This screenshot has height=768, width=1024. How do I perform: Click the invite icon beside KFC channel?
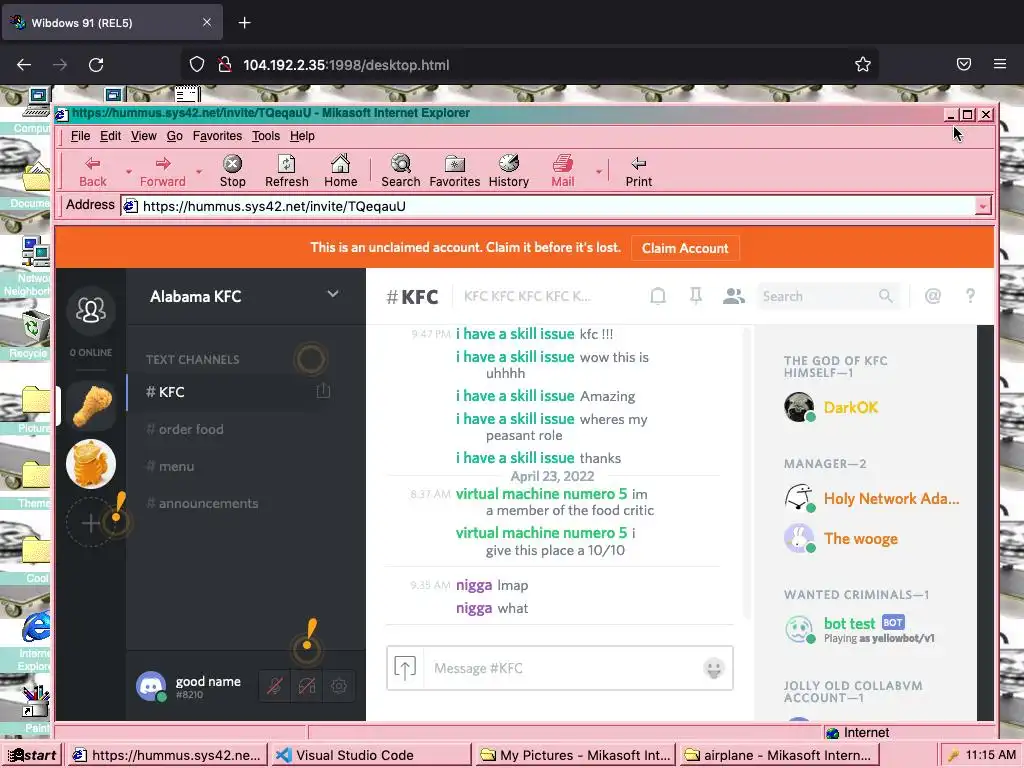click(x=323, y=391)
